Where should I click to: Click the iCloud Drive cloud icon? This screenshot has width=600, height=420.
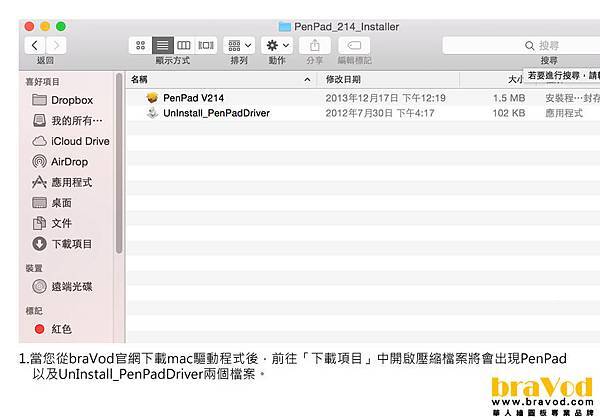pyautogui.click(x=39, y=141)
